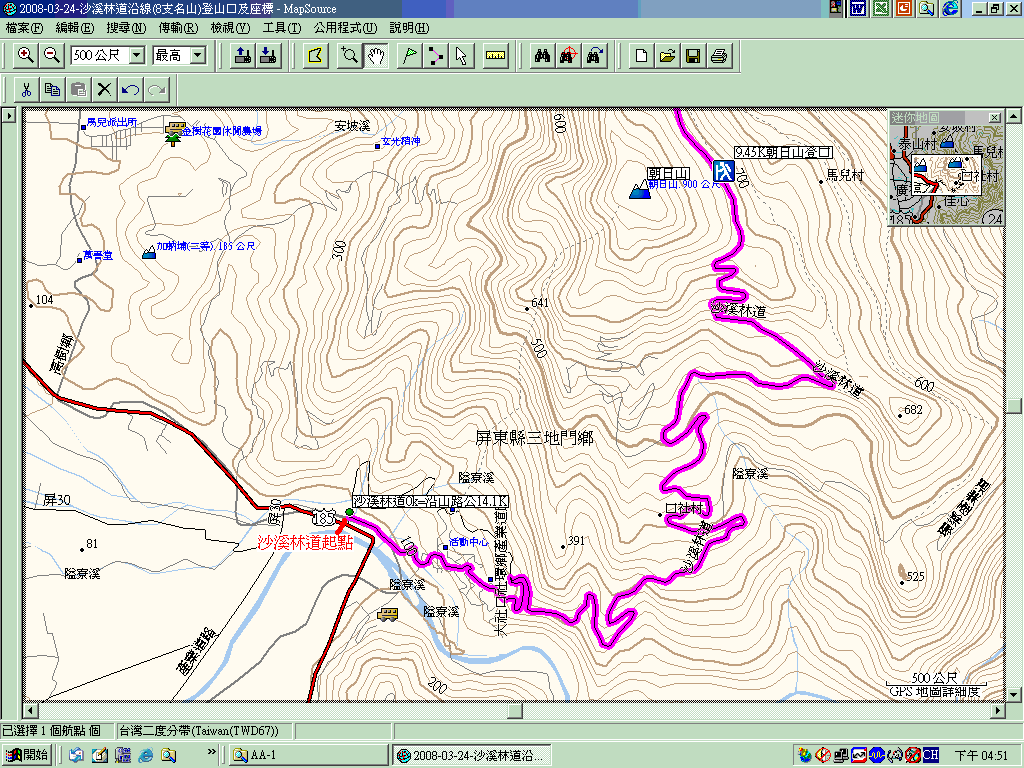Send data to GPS device
Image resolution: width=1024 pixels, height=768 pixels.
242,56
